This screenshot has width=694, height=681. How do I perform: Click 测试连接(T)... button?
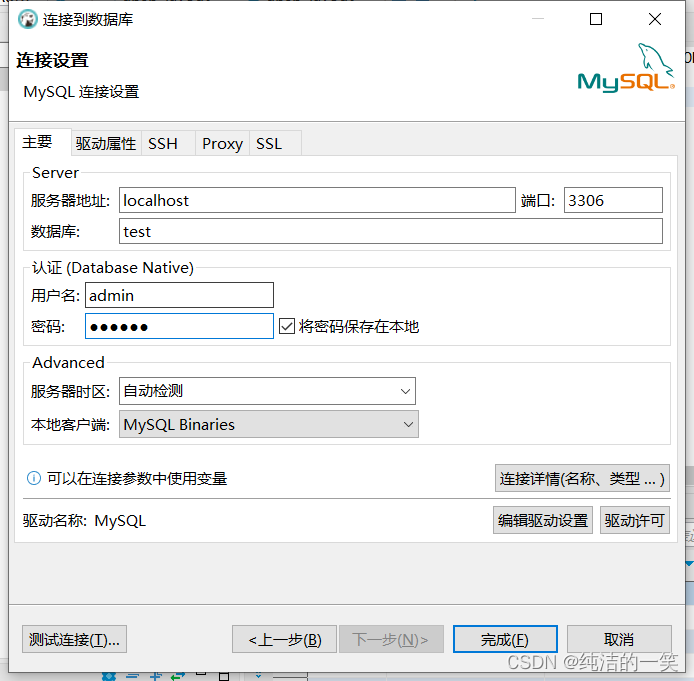(74, 639)
